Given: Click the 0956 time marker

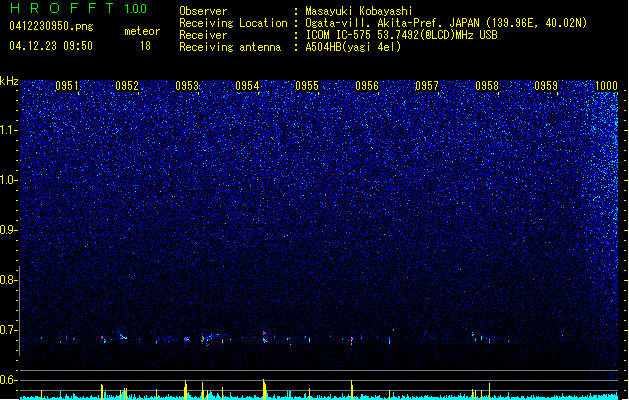Looking at the screenshot, I should coord(367,86).
